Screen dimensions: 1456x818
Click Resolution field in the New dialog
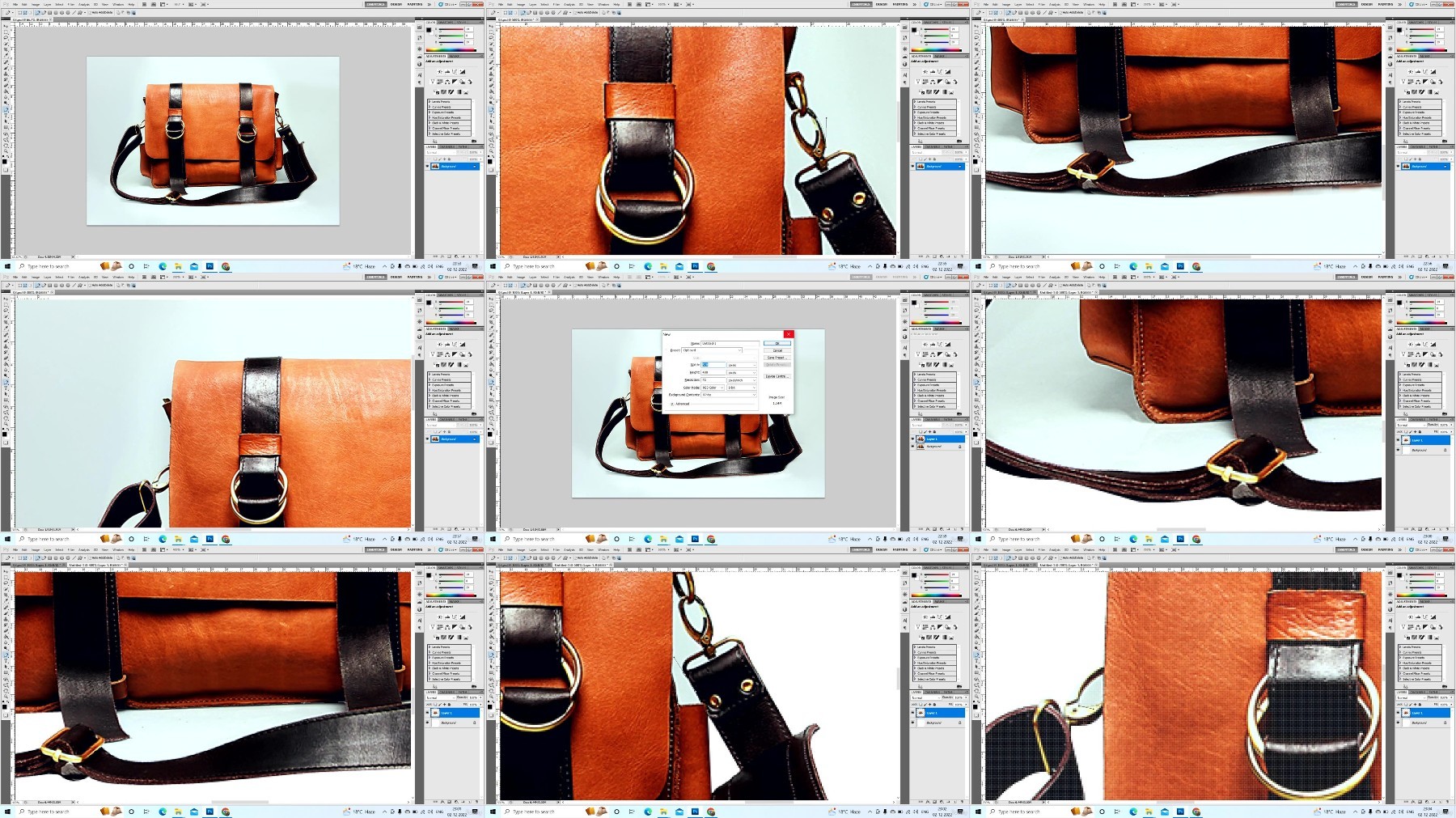tap(713, 380)
